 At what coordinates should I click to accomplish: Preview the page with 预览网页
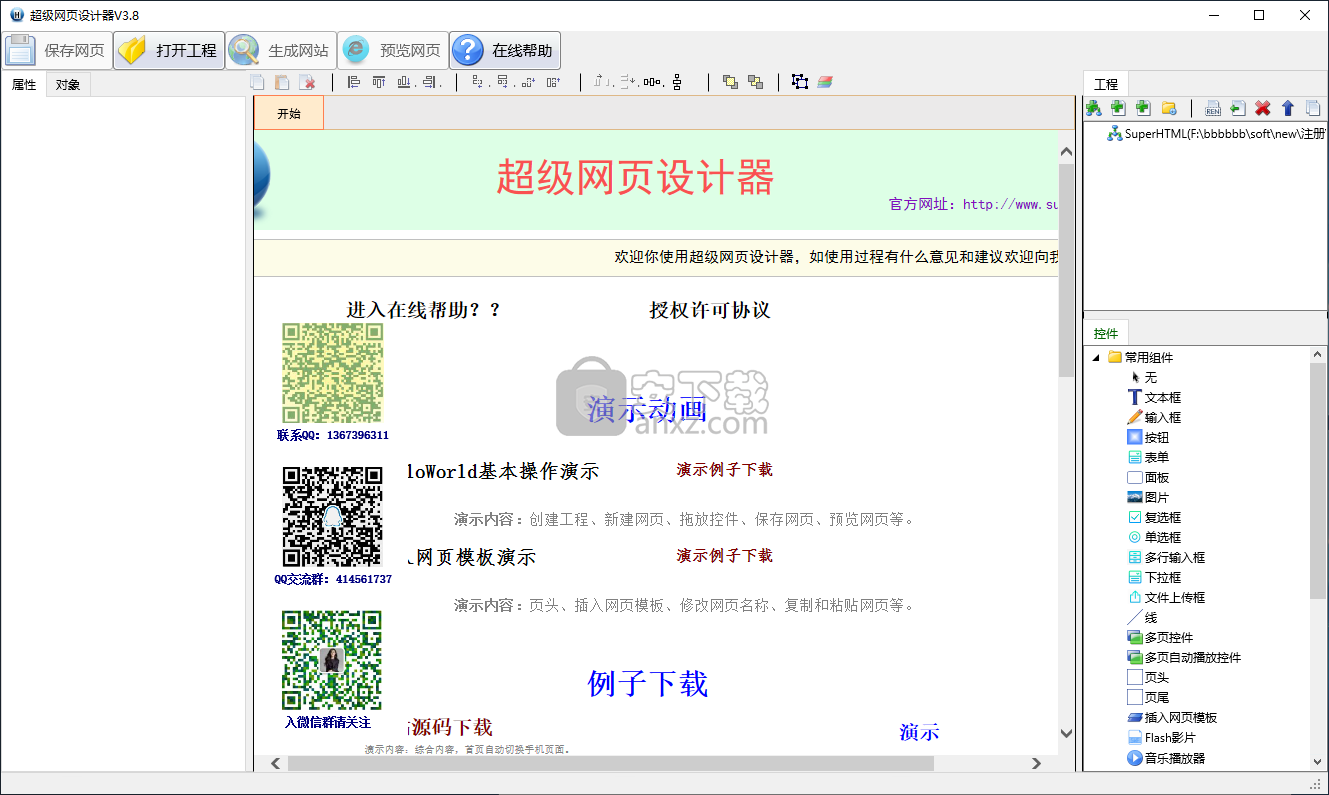click(392, 50)
